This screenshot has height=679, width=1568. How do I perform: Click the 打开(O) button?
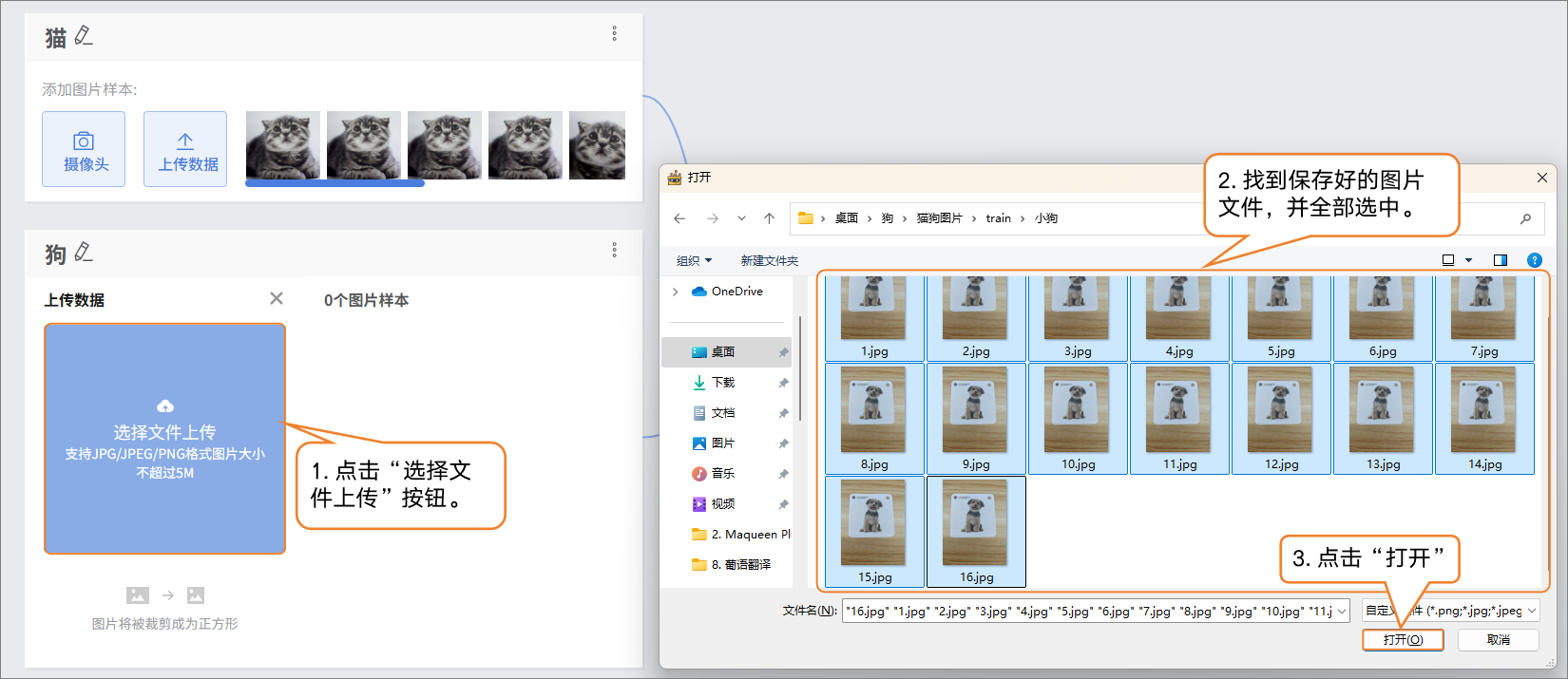click(1403, 640)
